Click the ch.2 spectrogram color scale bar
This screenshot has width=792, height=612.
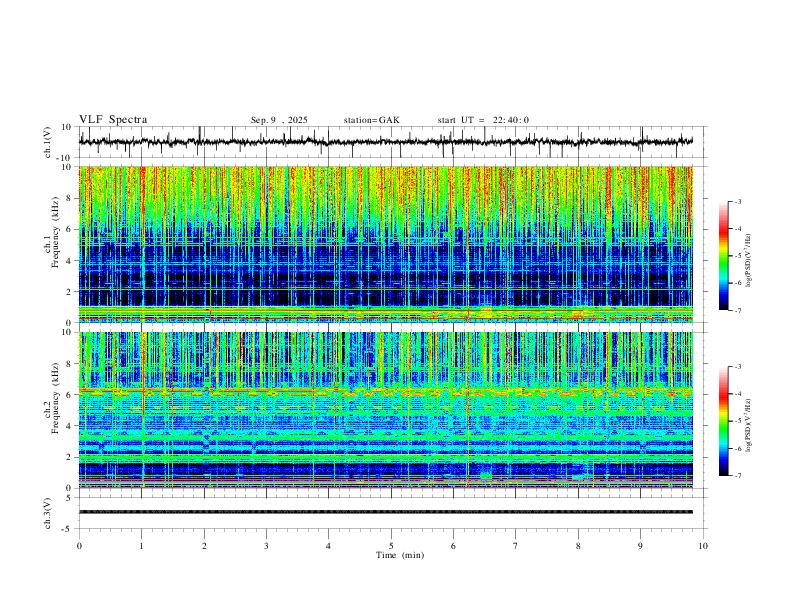[x=724, y=421]
